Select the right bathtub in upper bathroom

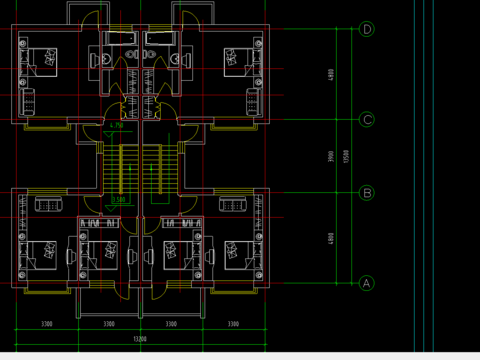pyautogui.click(x=160, y=39)
